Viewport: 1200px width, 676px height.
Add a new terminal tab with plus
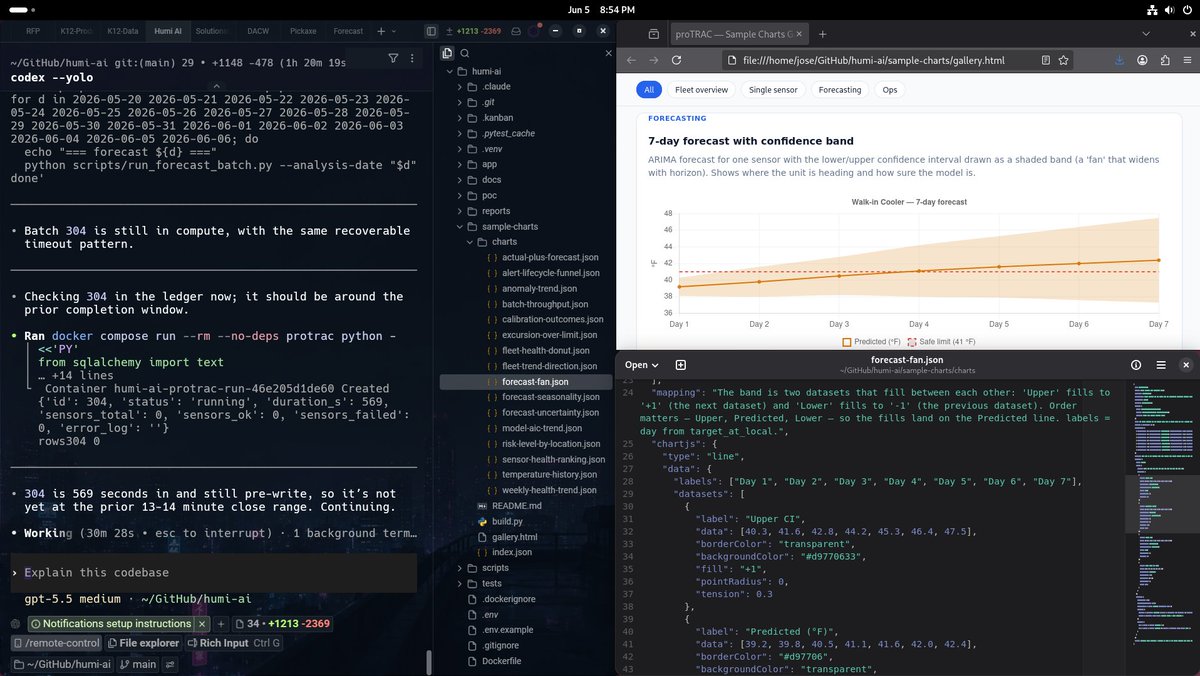(381, 31)
